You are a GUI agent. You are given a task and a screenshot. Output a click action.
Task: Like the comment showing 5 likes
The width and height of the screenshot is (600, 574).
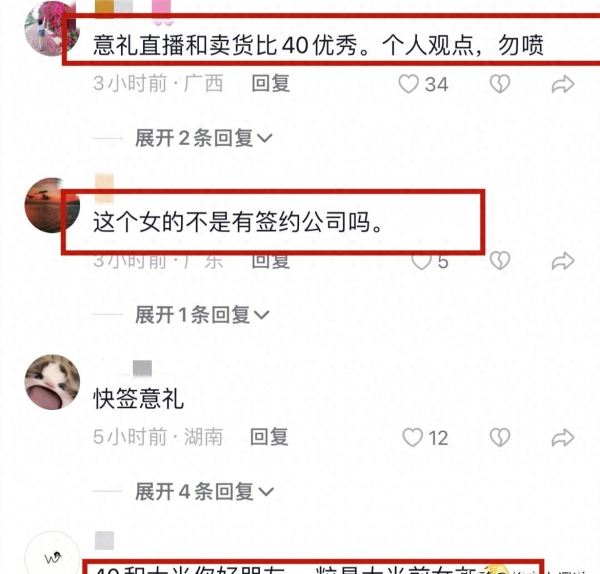(x=421, y=262)
